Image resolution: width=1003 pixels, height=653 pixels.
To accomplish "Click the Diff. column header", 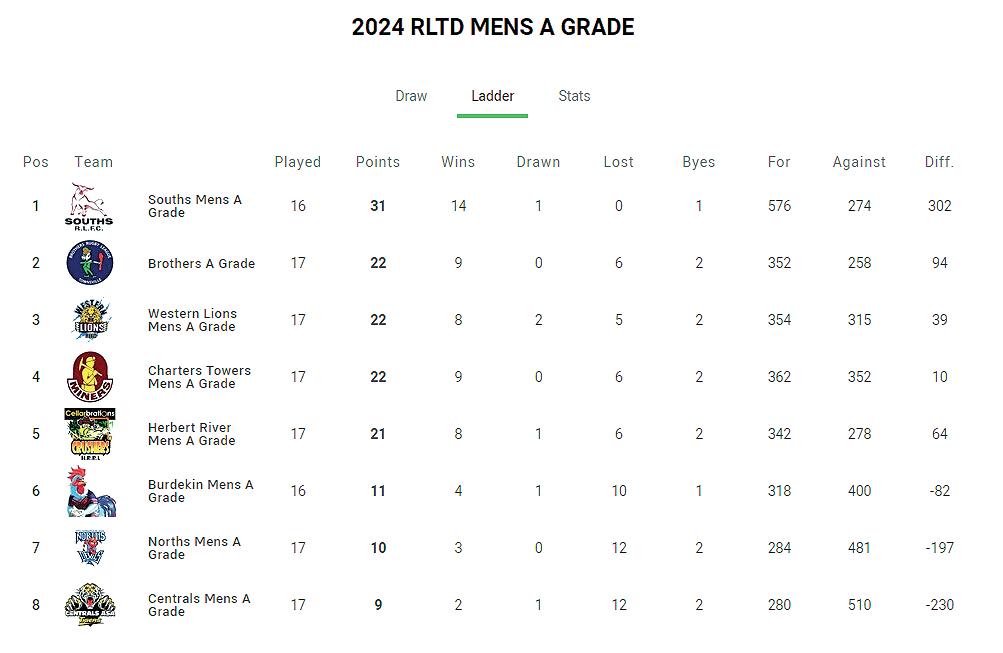I will (x=939, y=162).
